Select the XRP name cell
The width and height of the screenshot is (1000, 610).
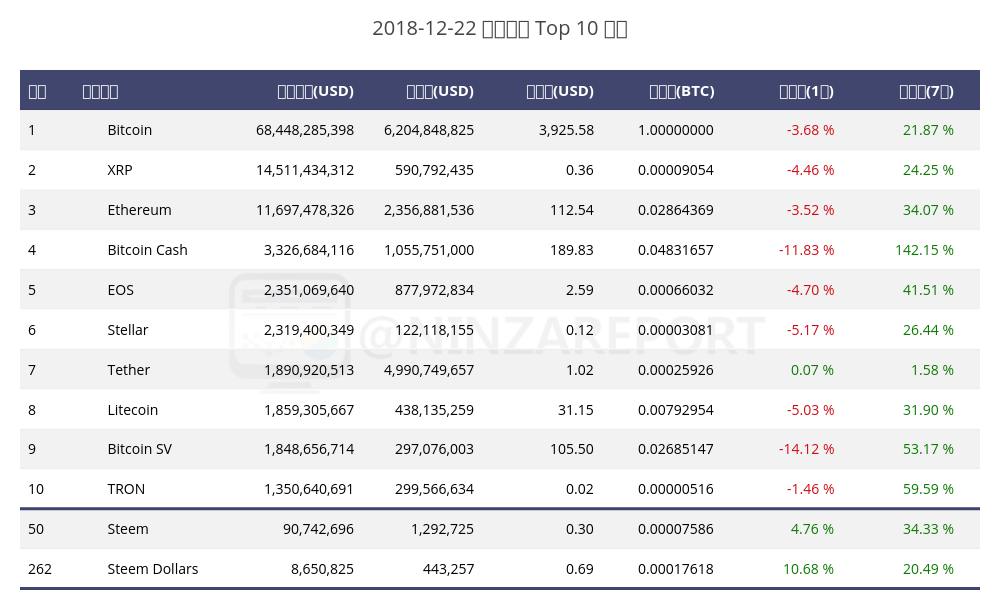[x=120, y=170]
